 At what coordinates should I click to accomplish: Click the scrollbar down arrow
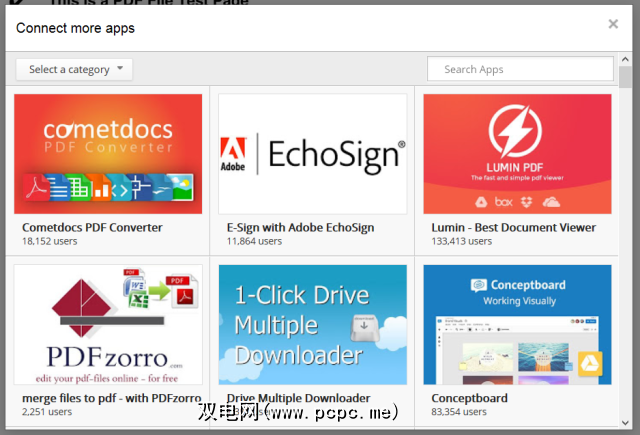pyautogui.click(x=625, y=422)
